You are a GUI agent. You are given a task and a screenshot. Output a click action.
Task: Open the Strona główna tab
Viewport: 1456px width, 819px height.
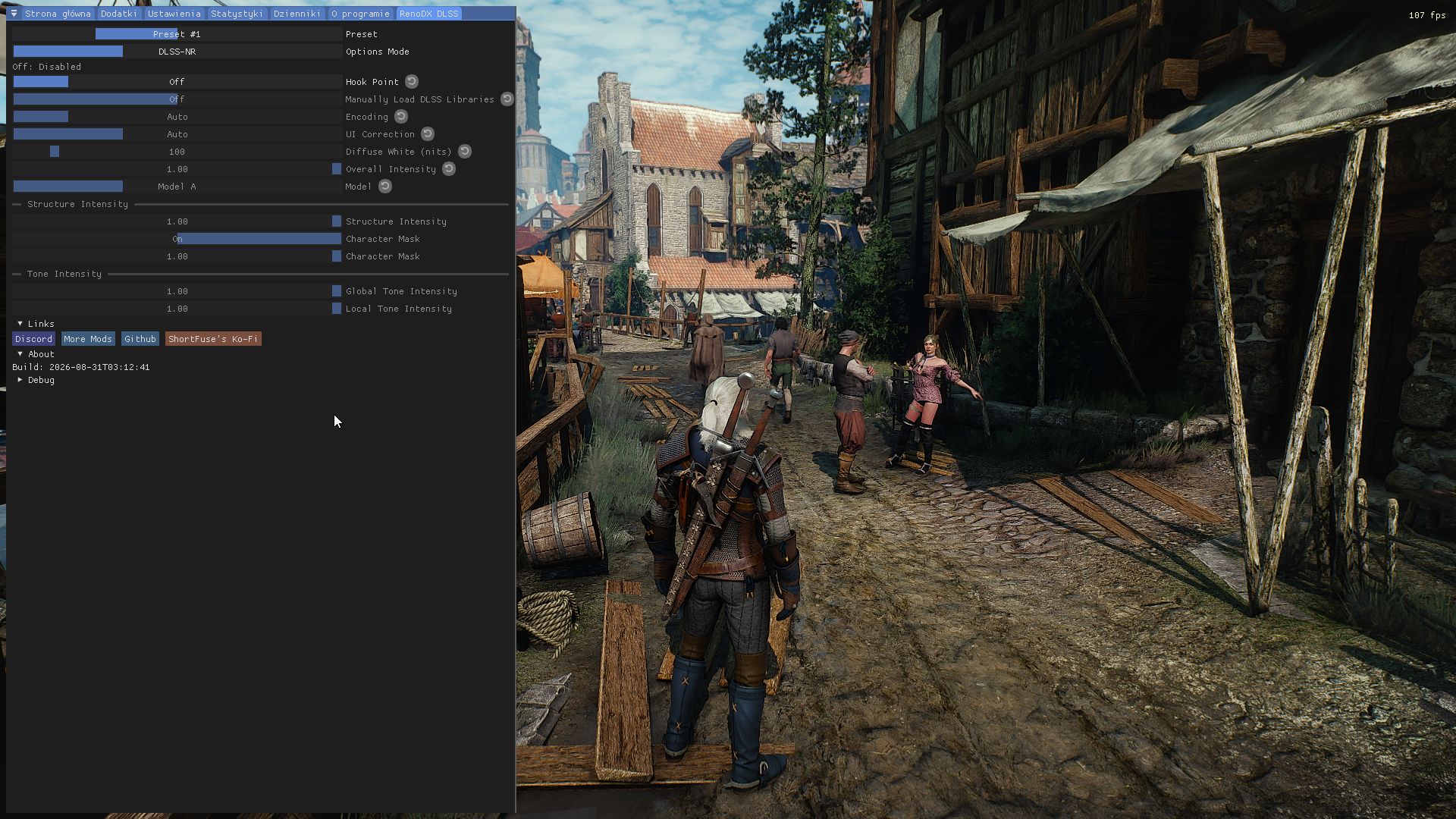(x=58, y=14)
